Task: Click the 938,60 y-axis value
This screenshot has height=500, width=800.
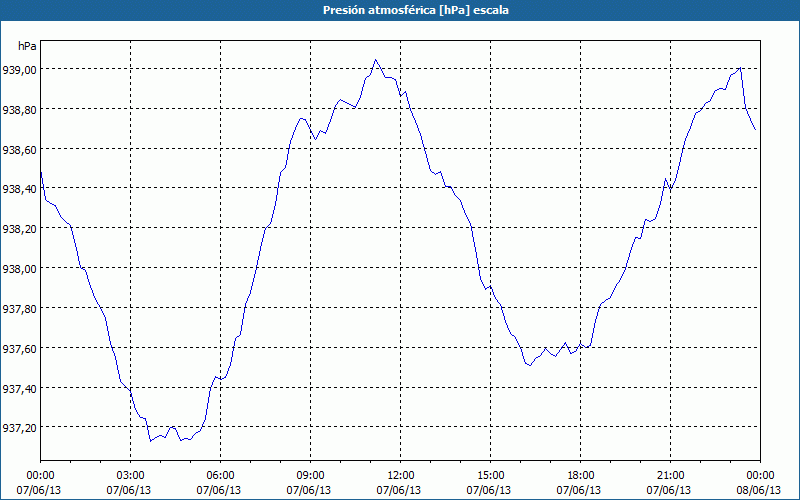Action: point(19,149)
